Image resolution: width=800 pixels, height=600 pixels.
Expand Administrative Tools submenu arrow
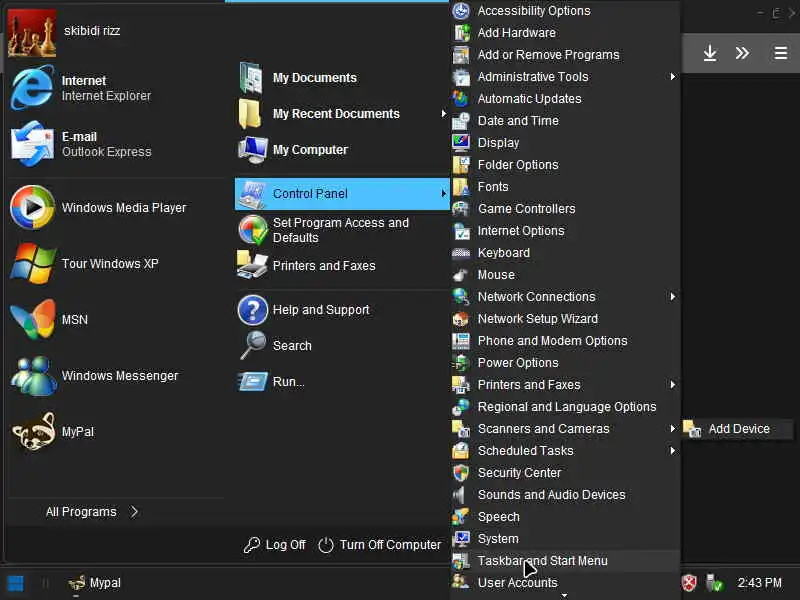coord(673,77)
